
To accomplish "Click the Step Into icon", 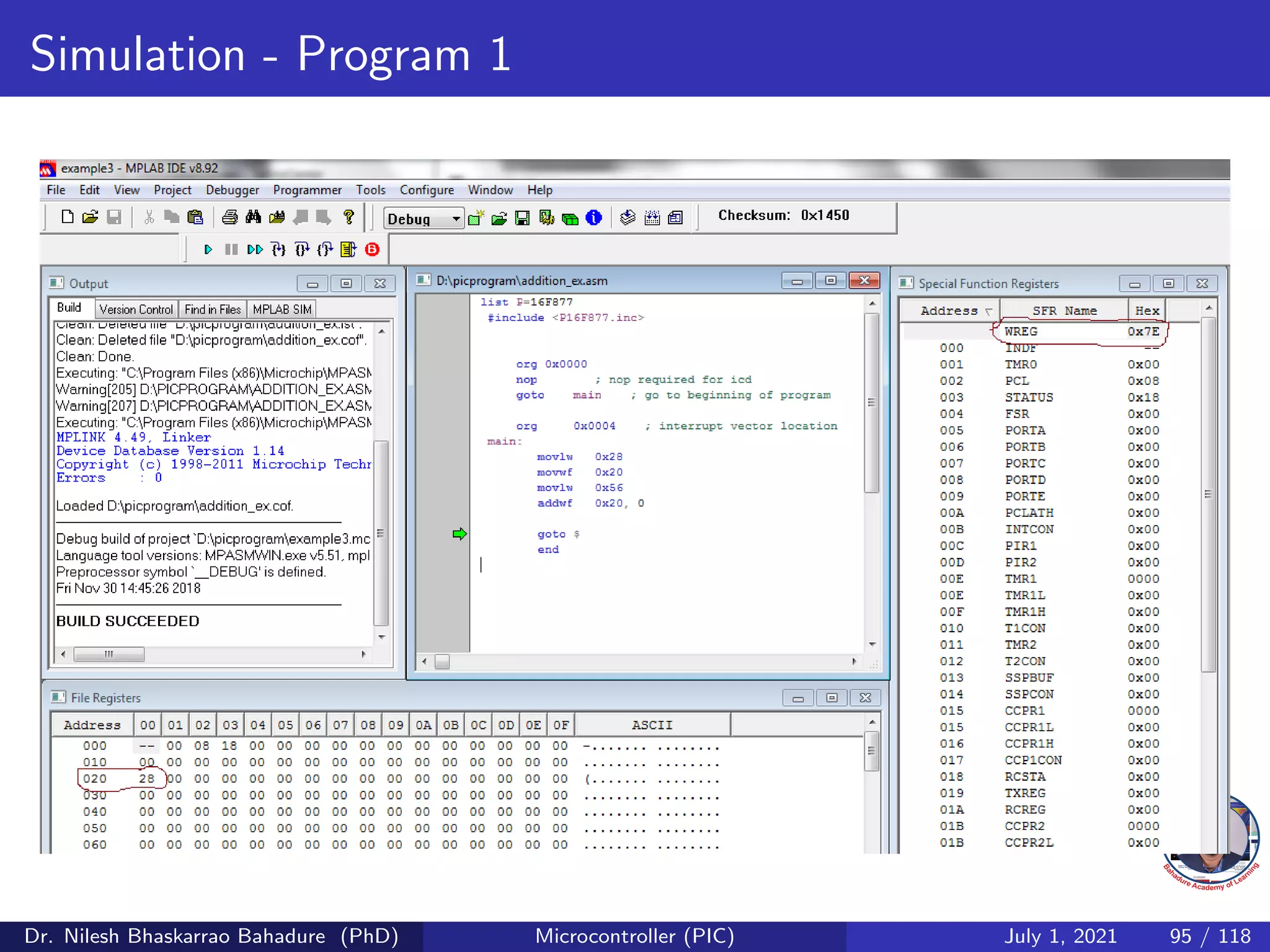I will click(278, 249).
